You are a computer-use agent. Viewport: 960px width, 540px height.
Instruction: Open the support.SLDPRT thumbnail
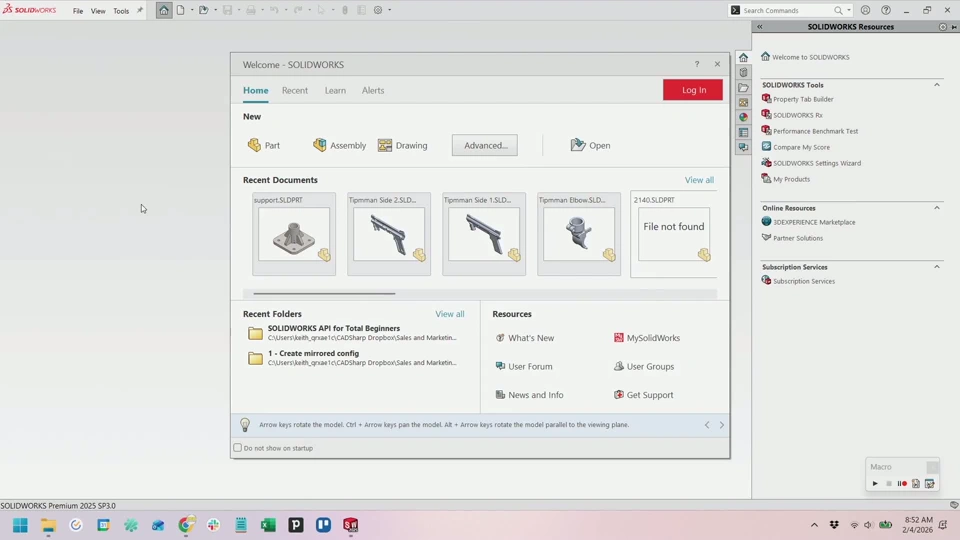[x=294, y=234]
